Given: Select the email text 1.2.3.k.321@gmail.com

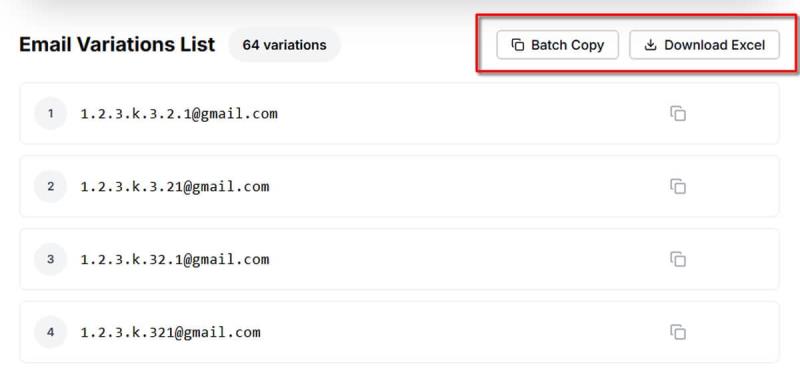Looking at the screenshot, I should tap(170, 332).
